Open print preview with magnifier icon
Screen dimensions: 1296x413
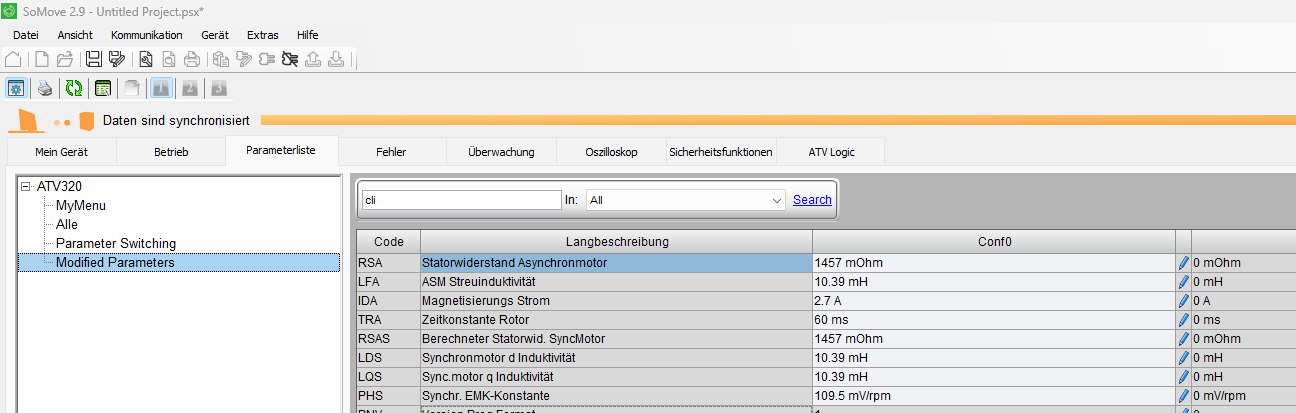[x=168, y=59]
